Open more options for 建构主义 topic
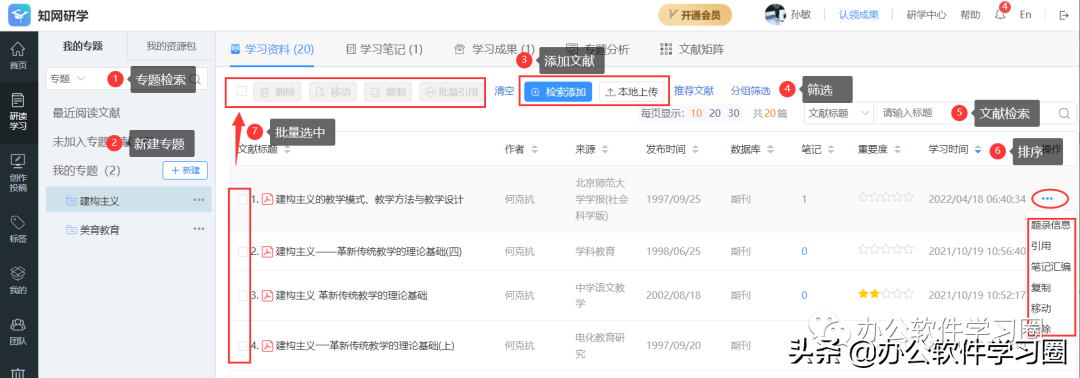This screenshot has width=1080, height=378. [x=199, y=200]
